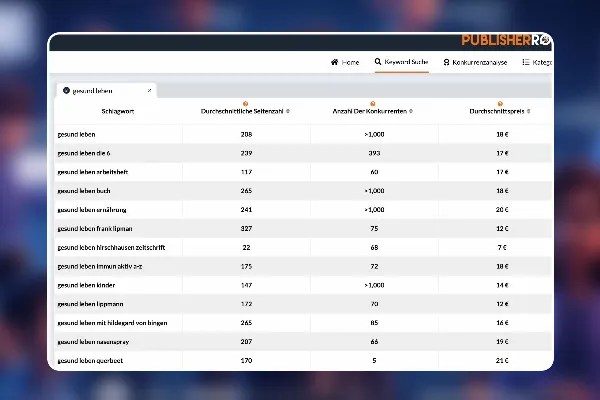
Task: Select keyword 'gesund leben arbeitsheft'
Action: (x=93, y=172)
